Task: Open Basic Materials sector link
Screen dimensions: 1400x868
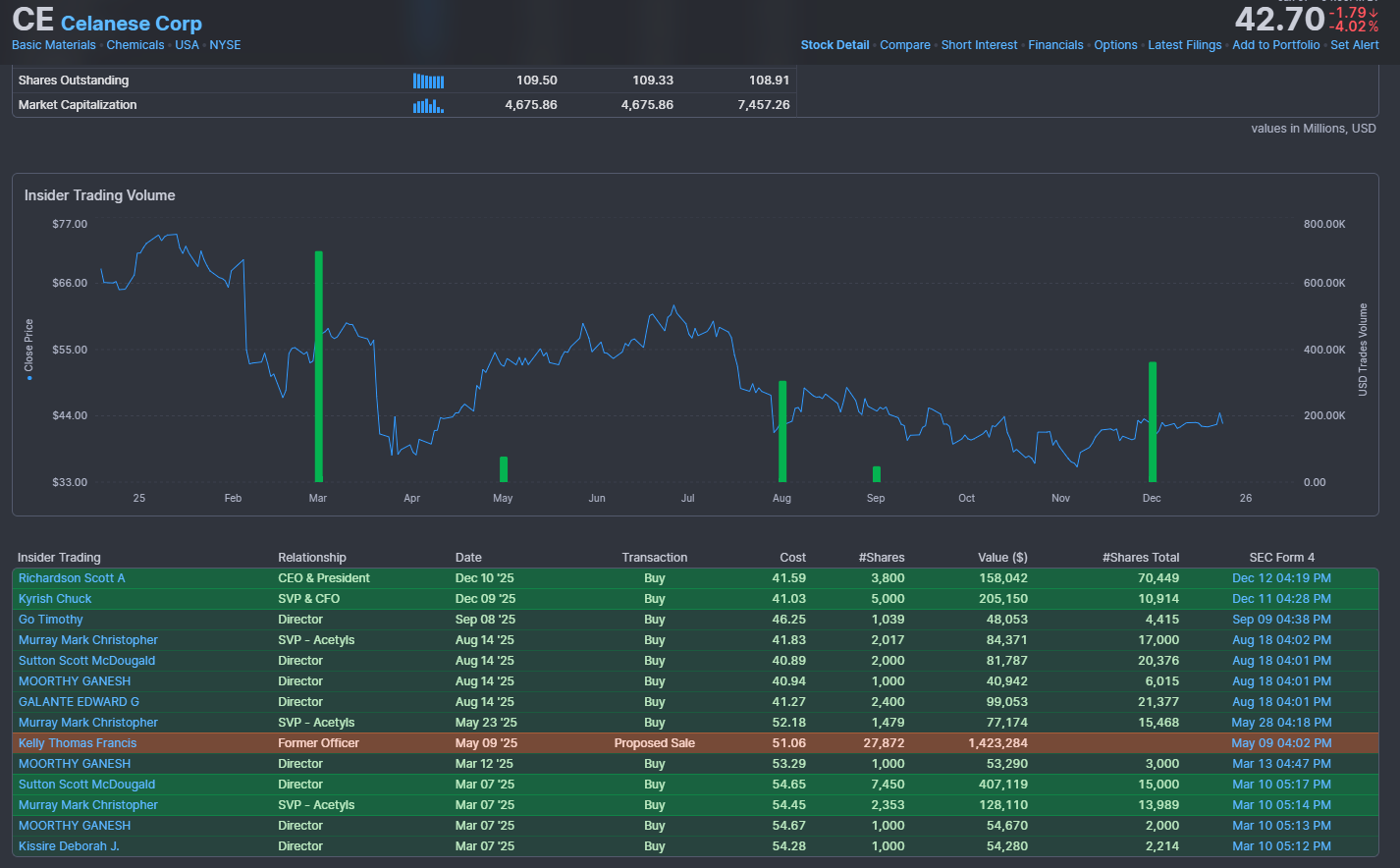Action: click(54, 45)
